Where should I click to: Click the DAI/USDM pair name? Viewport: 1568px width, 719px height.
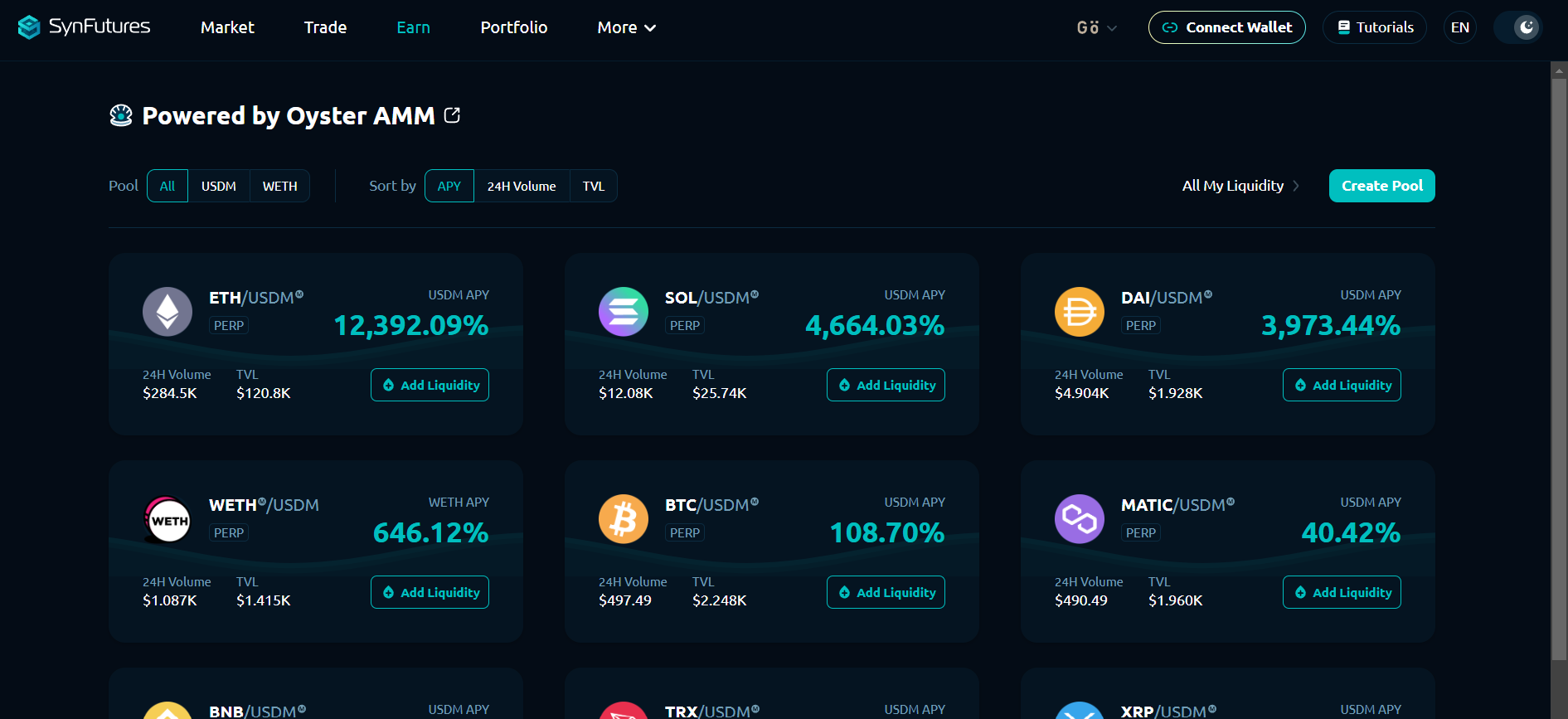pos(1167,298)
